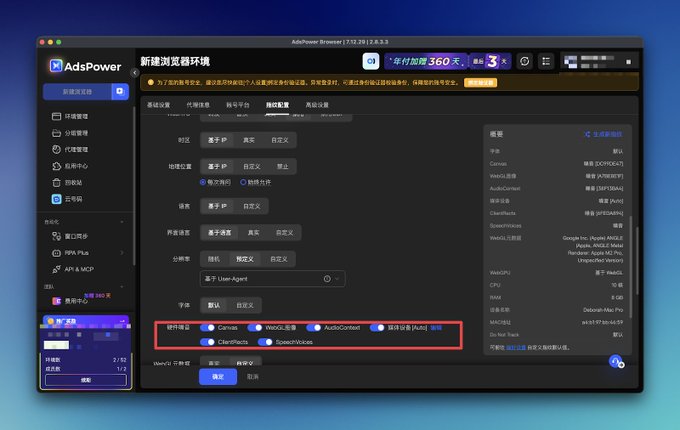Select the 指纹配置 tab
The height and width of the screenshot is (430, 680).
(x=278, y=105)
